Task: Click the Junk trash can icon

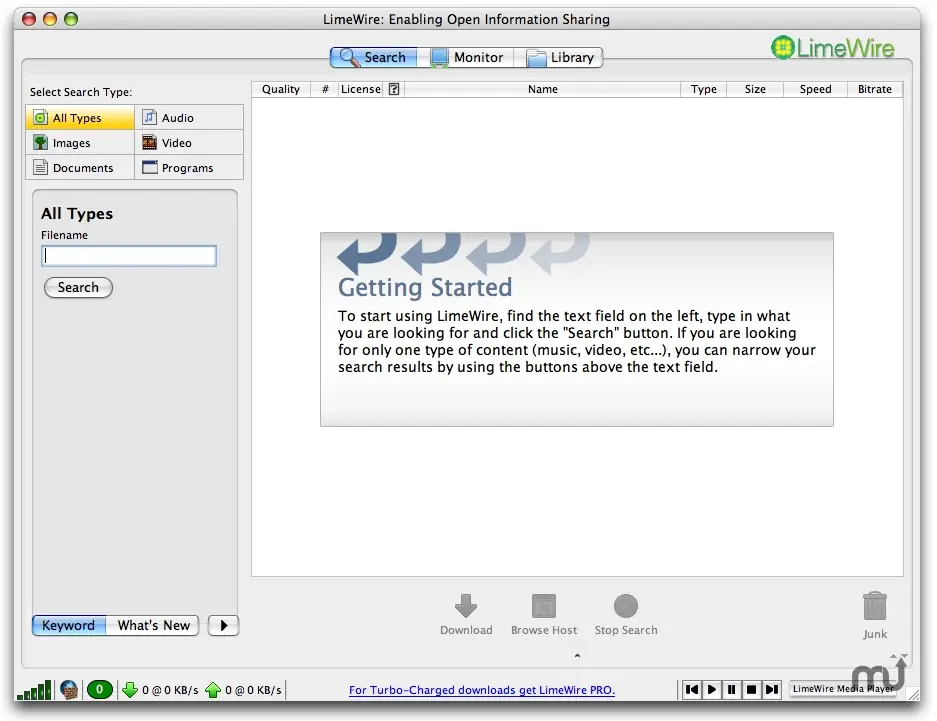Action: coord(875,607)
